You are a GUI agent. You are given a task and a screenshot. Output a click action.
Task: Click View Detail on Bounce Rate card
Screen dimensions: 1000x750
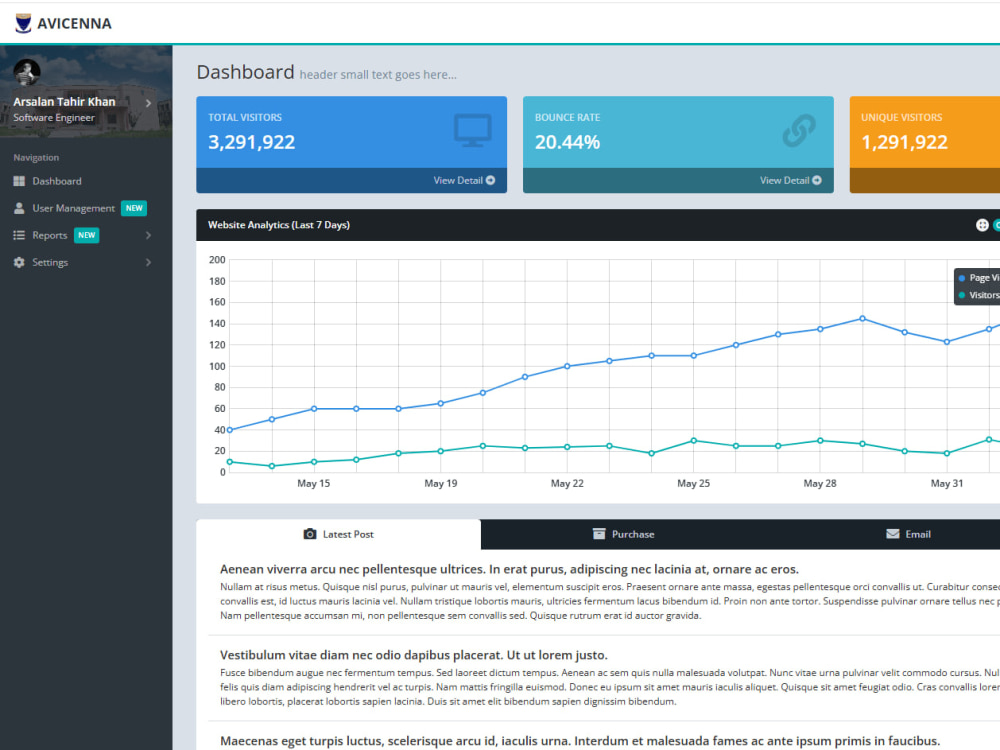(x=791, y=180)
